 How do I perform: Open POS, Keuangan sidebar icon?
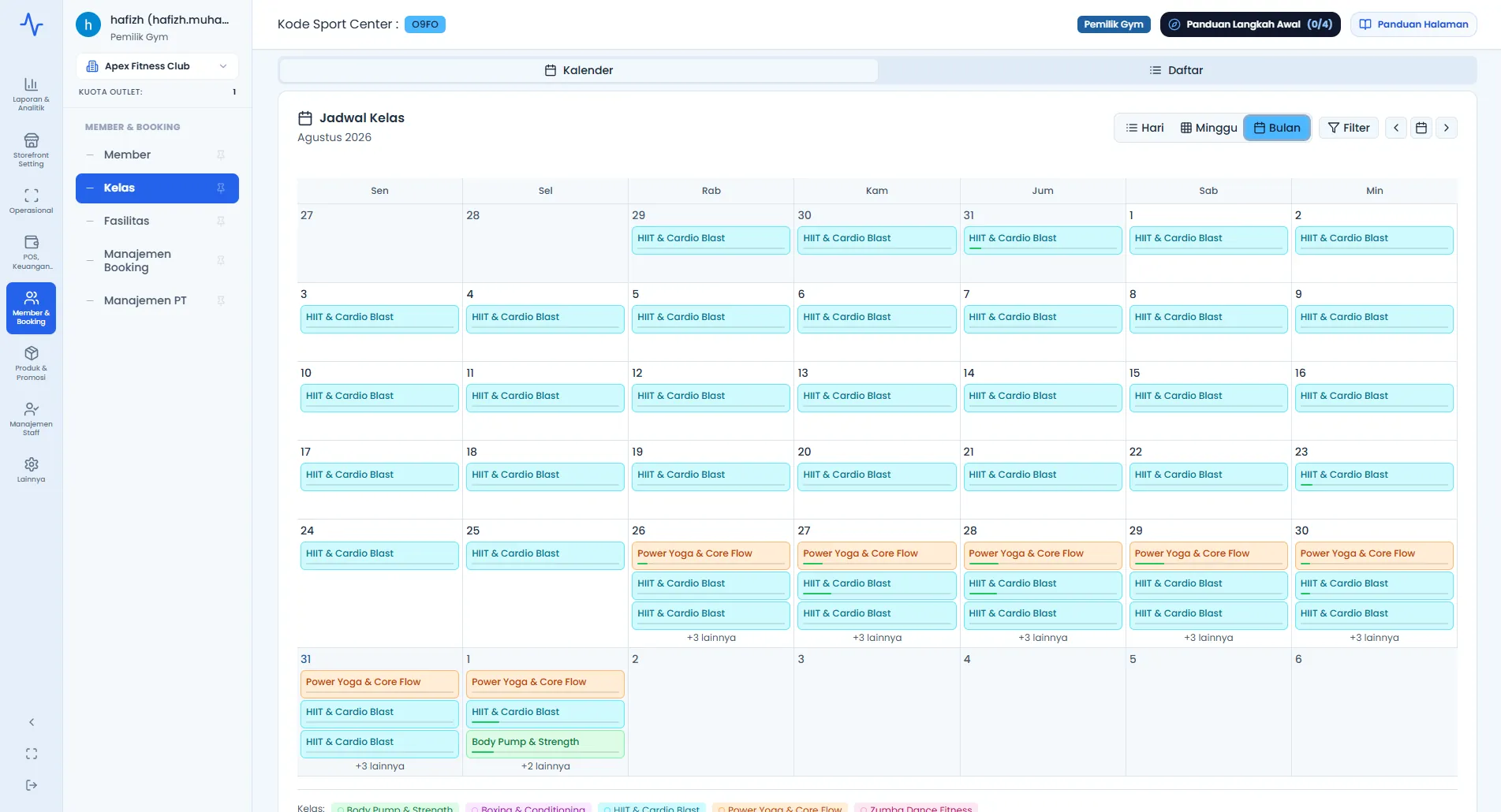[31, 251]
